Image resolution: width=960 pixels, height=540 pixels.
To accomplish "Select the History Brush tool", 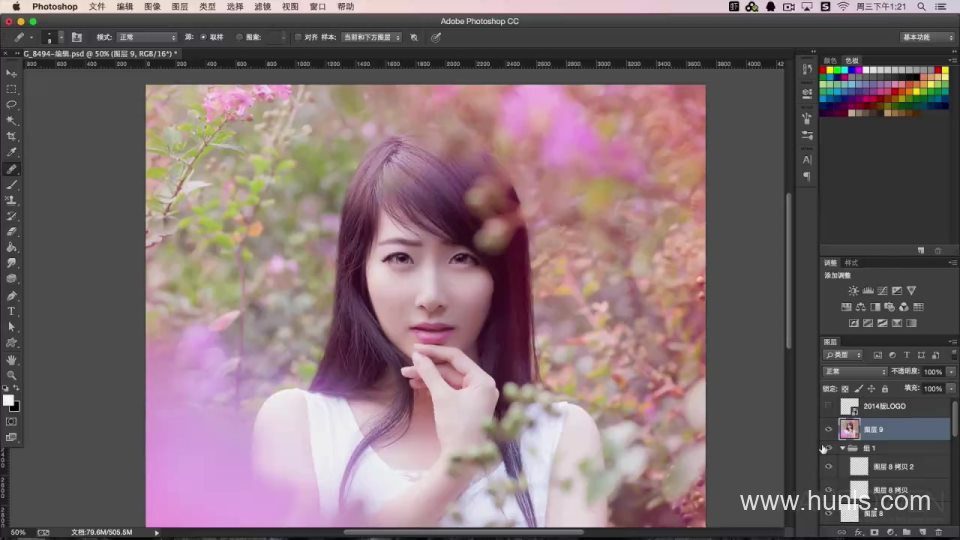I will click(11, 216).
